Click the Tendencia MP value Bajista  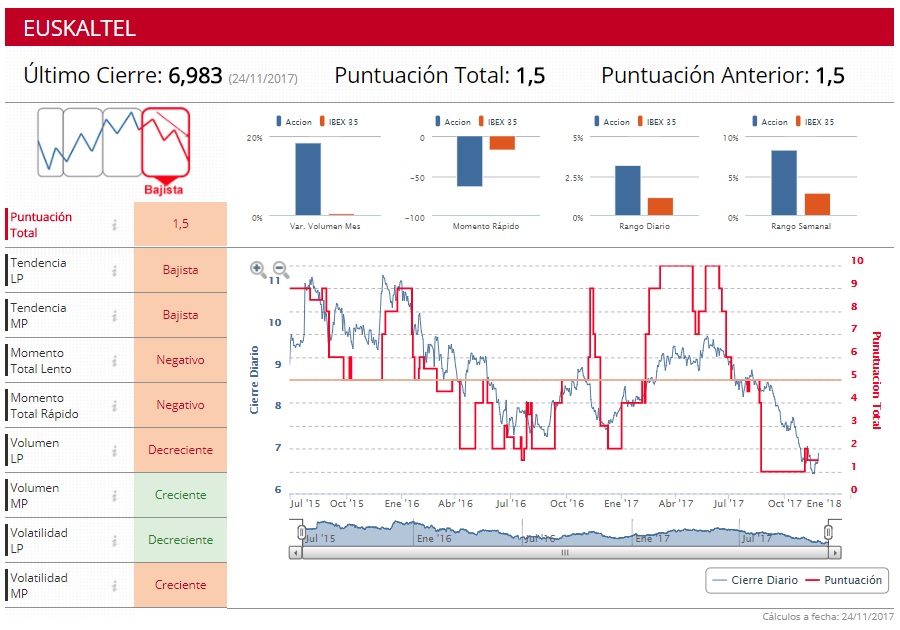(x=180, y=315)
